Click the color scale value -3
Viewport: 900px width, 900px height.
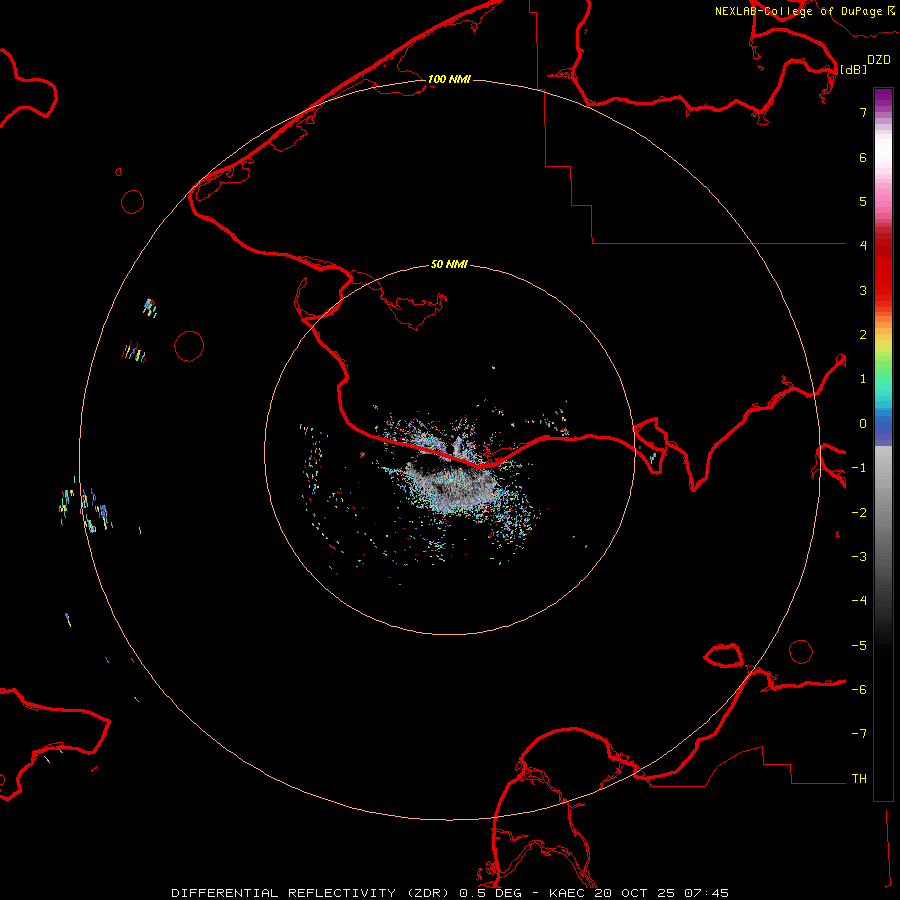(x=859, y=557)
